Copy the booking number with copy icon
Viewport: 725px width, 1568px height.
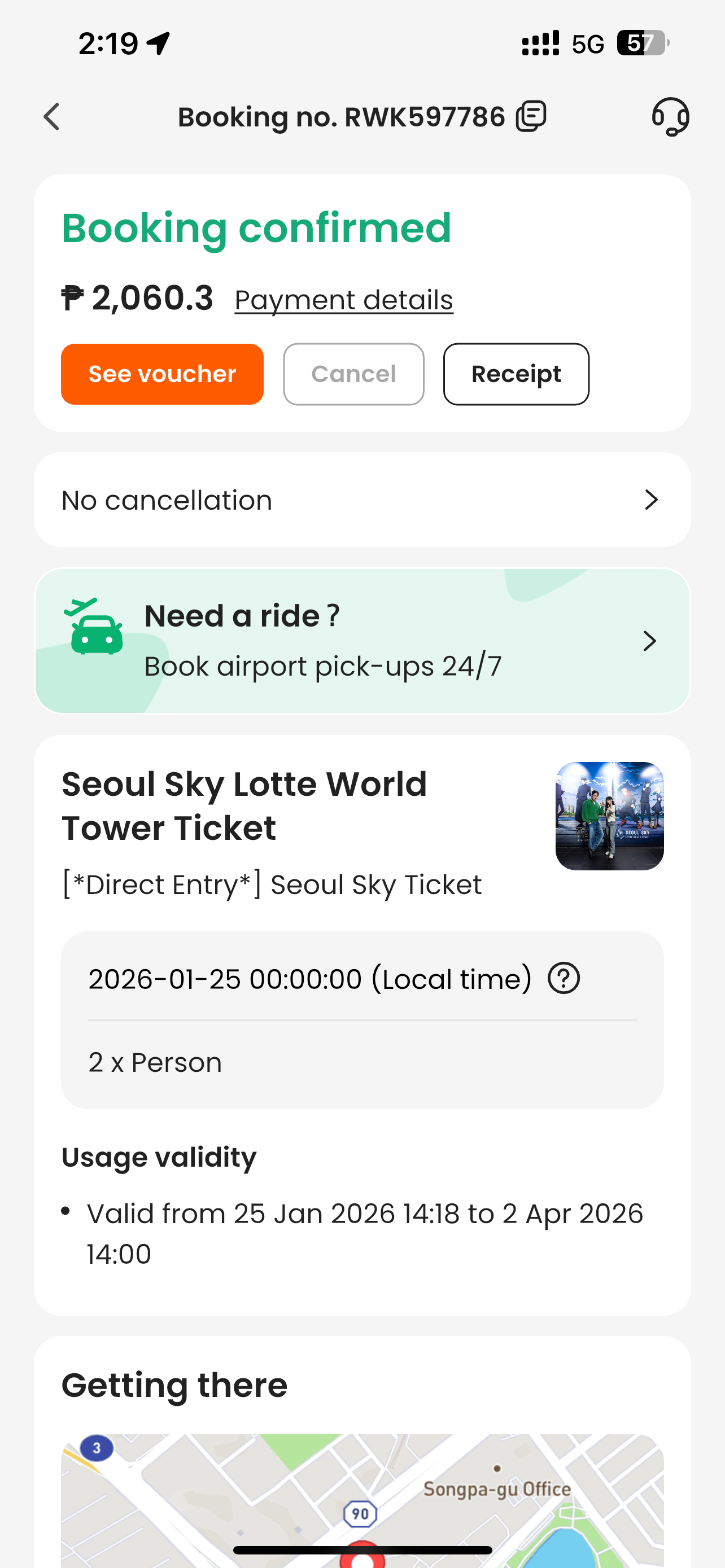tap(531, 116)
